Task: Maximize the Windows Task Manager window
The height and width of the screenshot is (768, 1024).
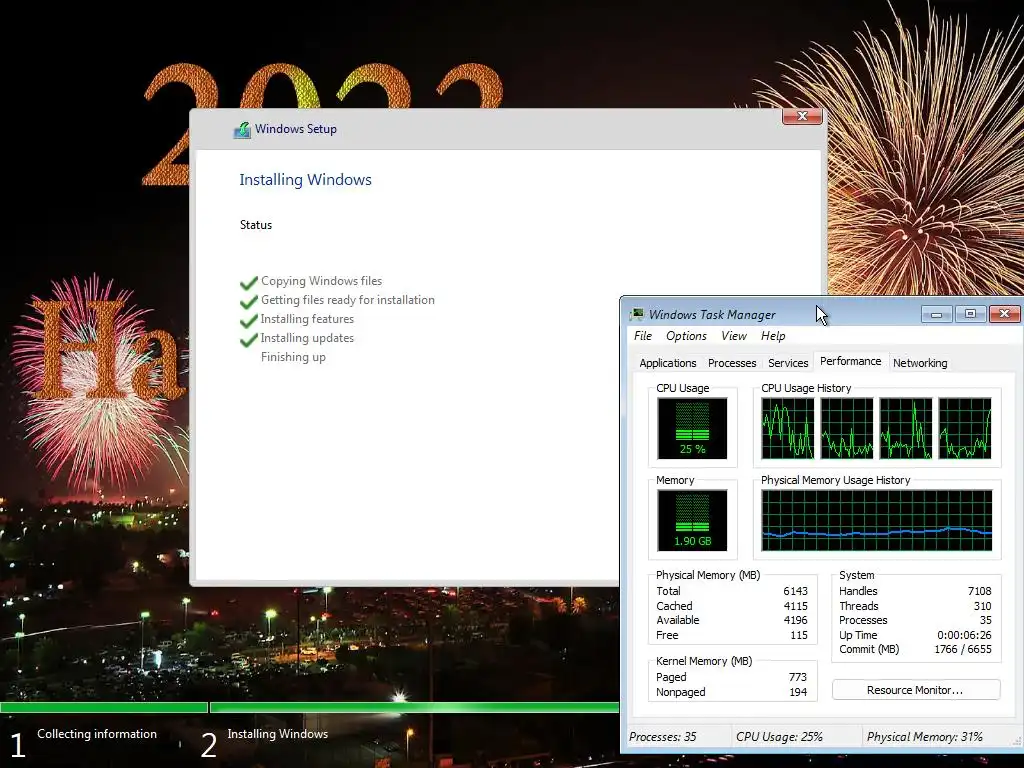Action: [970, 314]
